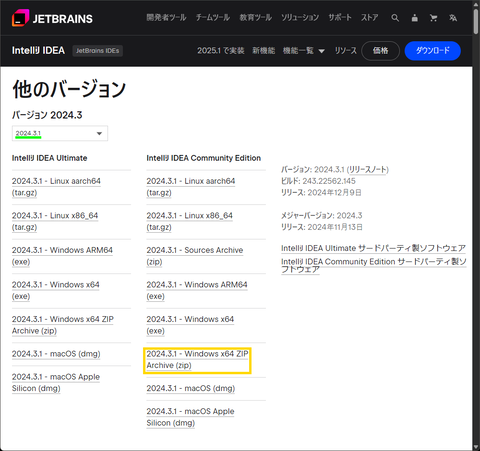Open IntelliJ IDEA Community Edition サードパーティ製ソフトウェア link

click(373, 265)
